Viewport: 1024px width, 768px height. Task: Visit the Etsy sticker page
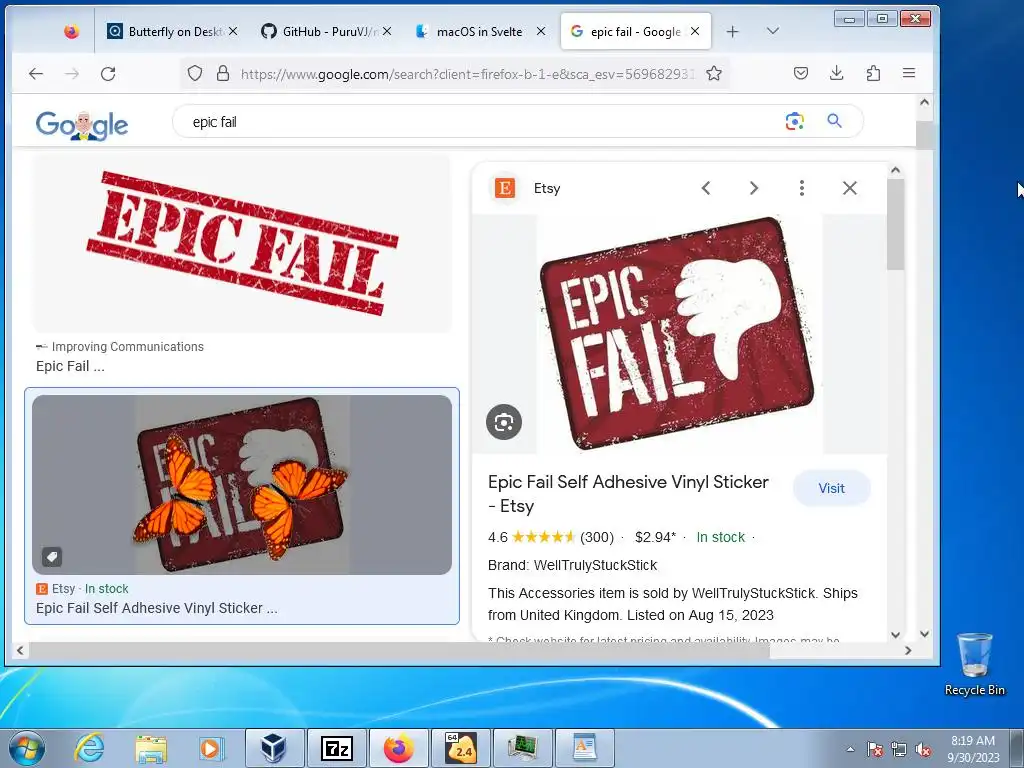831,488
